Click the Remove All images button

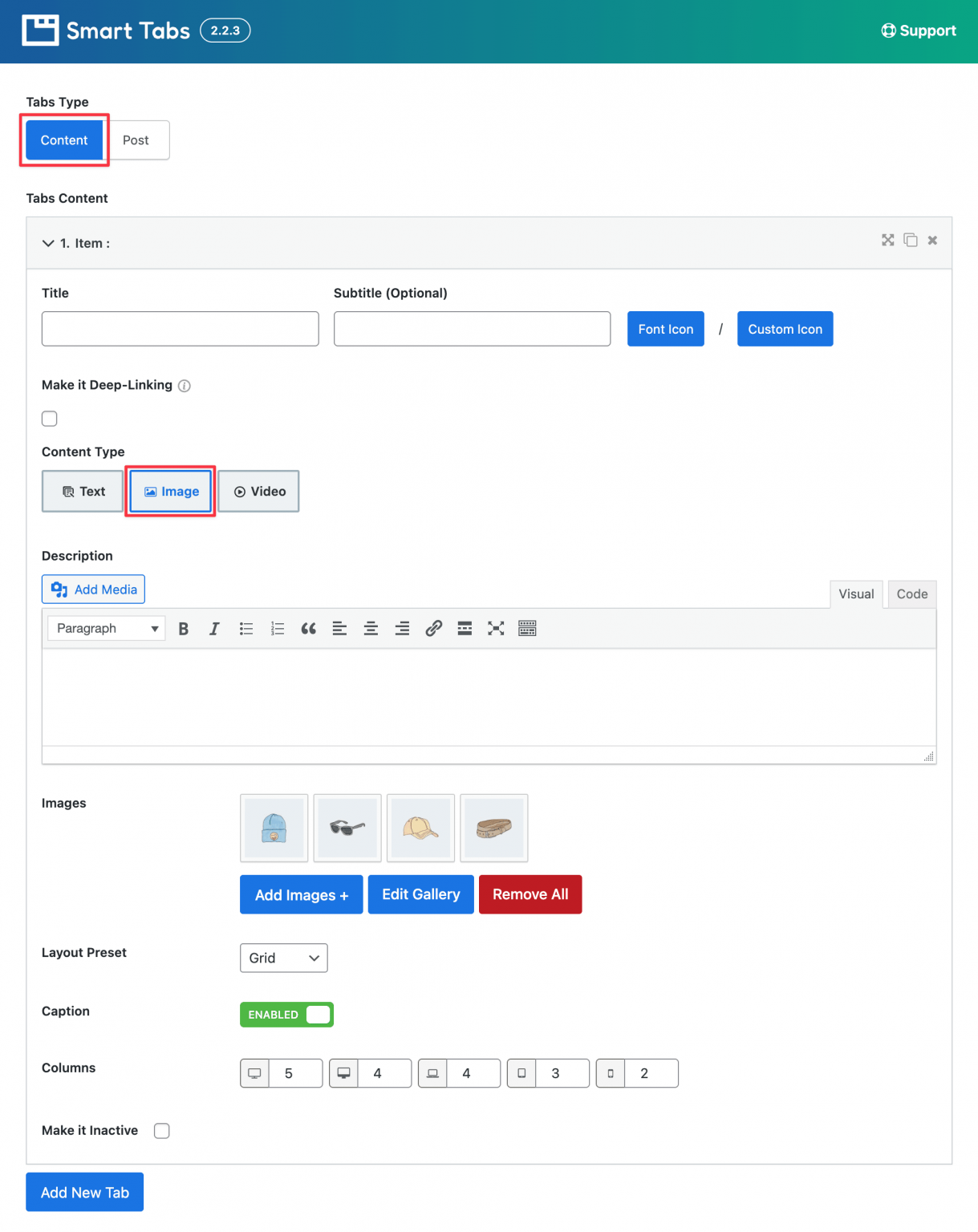[530, 894]
